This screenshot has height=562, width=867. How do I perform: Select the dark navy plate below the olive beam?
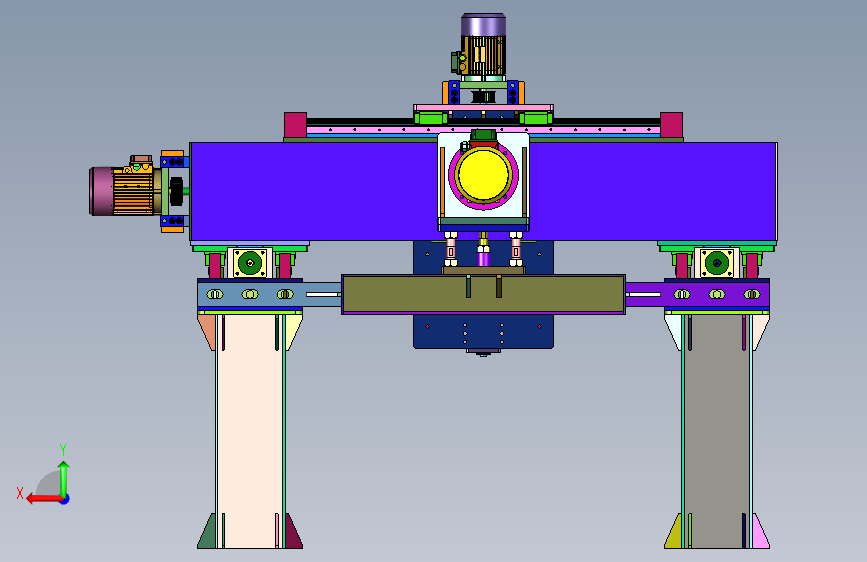pyautogui.click(x=483, y=331)
